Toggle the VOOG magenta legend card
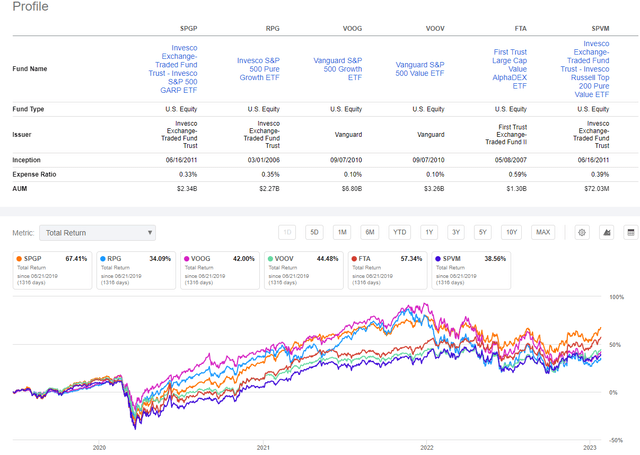 click(220, 271)
